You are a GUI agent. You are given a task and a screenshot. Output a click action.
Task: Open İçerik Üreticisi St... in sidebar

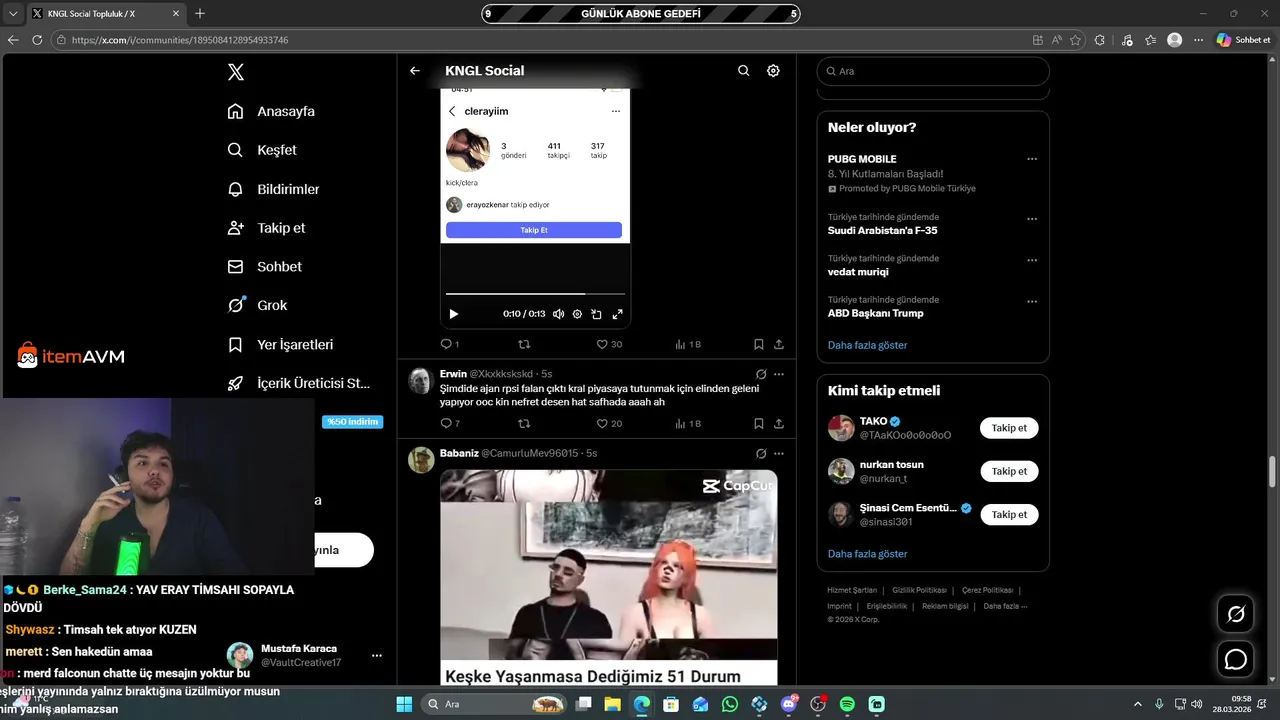(299, 383)
